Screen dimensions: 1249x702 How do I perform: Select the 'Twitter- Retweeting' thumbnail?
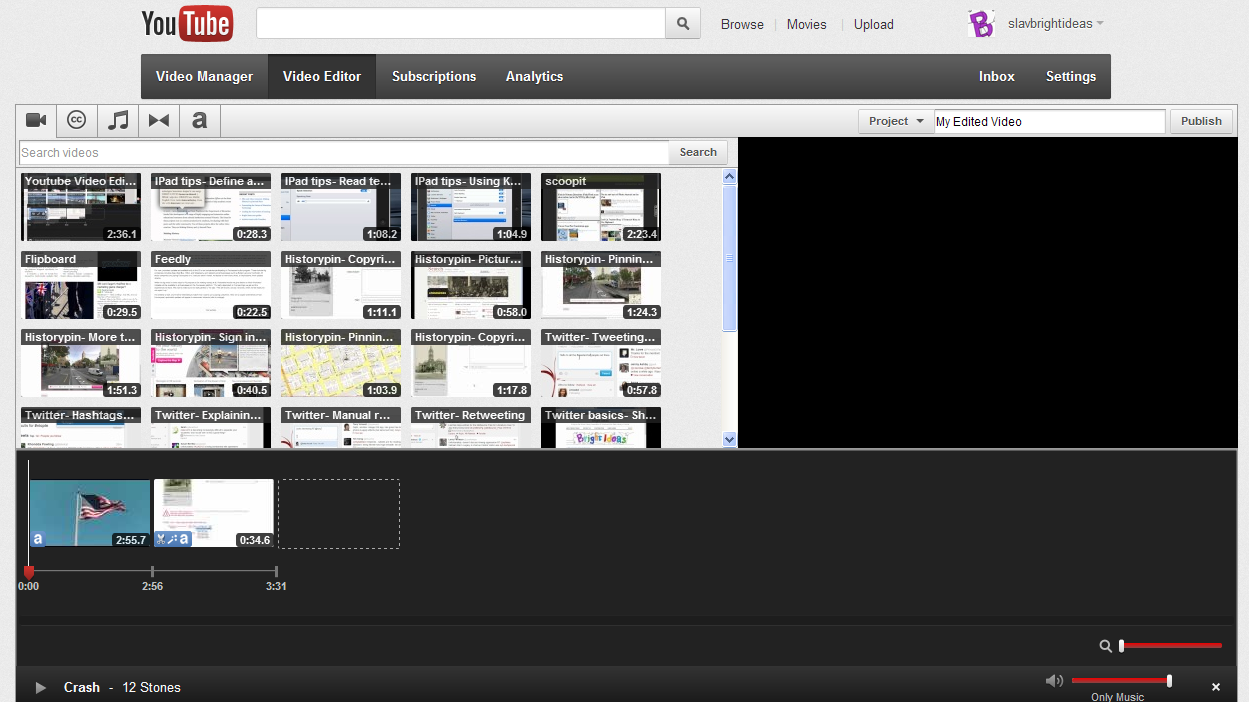(471, 427)
